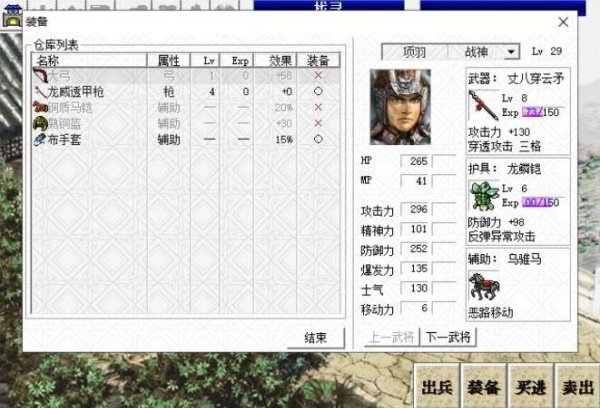Click the 装备 bottom button
The image size is (600, 408).
484,387
